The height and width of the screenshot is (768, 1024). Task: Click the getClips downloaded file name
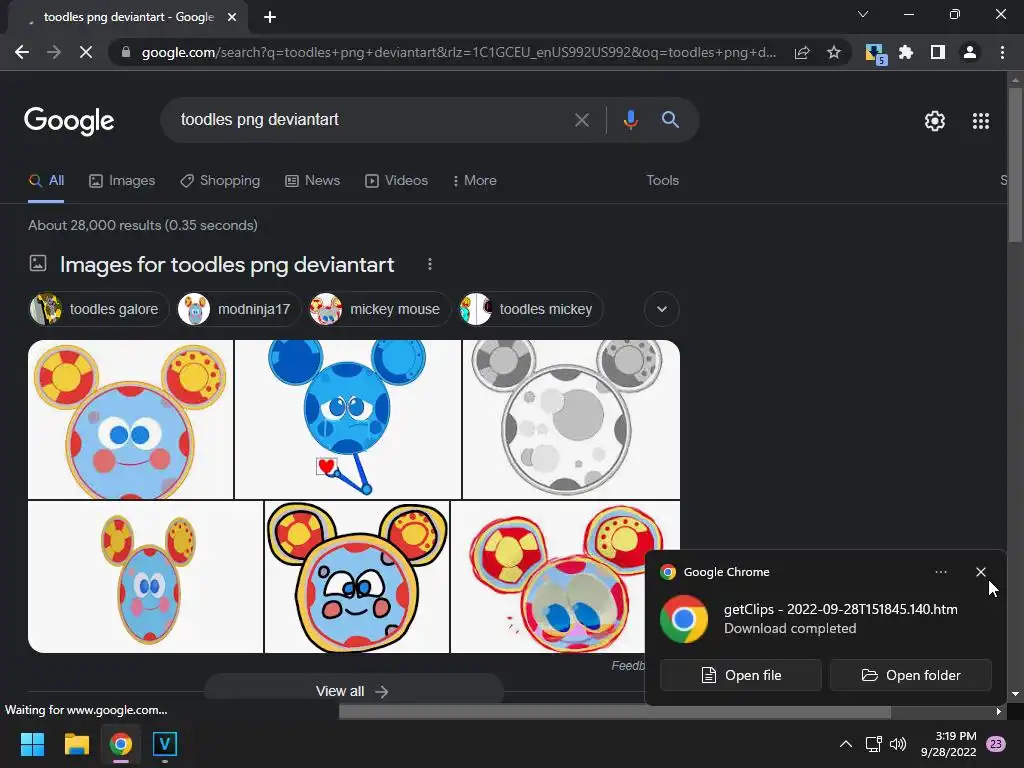click(840, 609)
